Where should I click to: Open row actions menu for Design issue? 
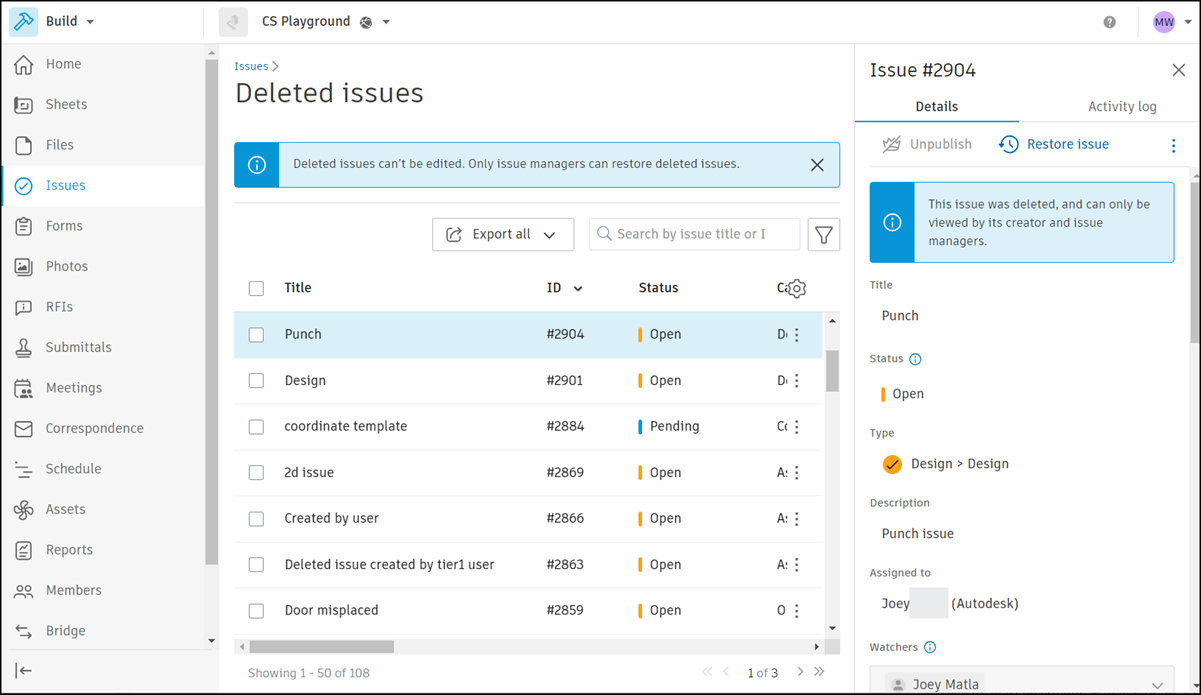coord(797,381)
